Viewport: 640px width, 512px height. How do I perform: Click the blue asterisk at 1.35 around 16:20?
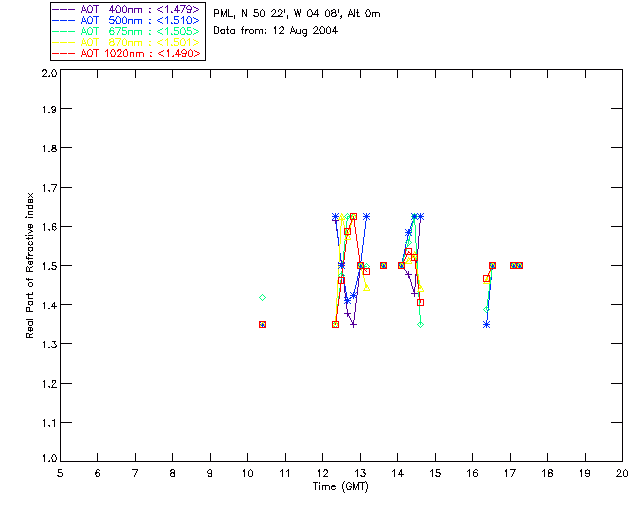[487, 325]
